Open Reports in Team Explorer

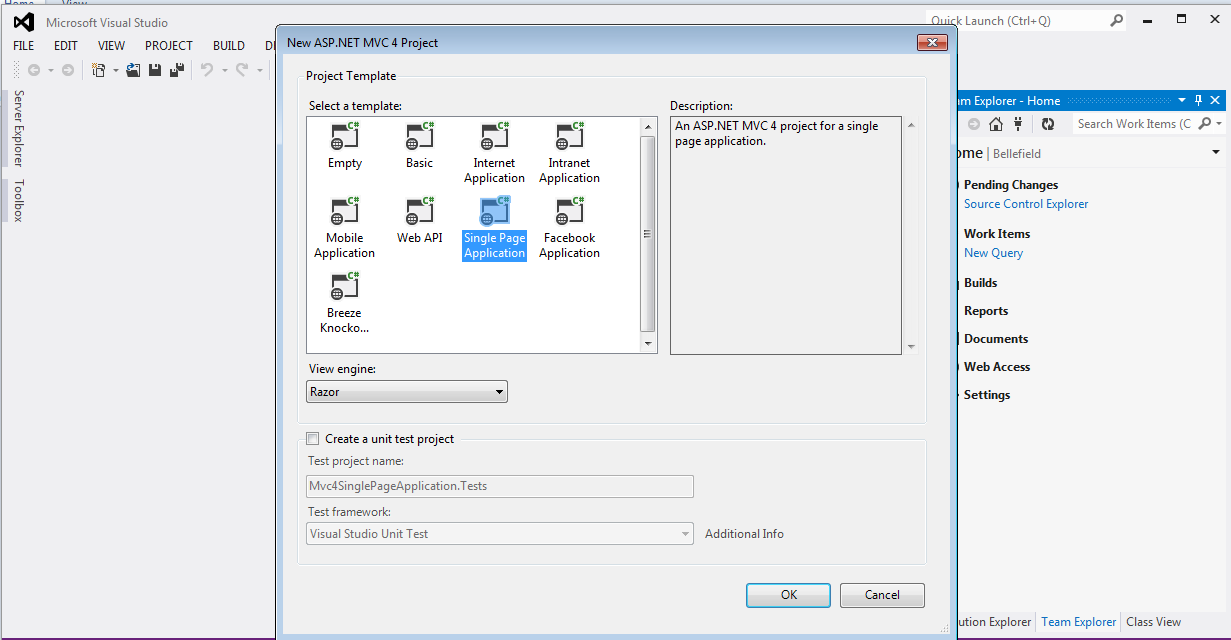(x=985, y=311)
